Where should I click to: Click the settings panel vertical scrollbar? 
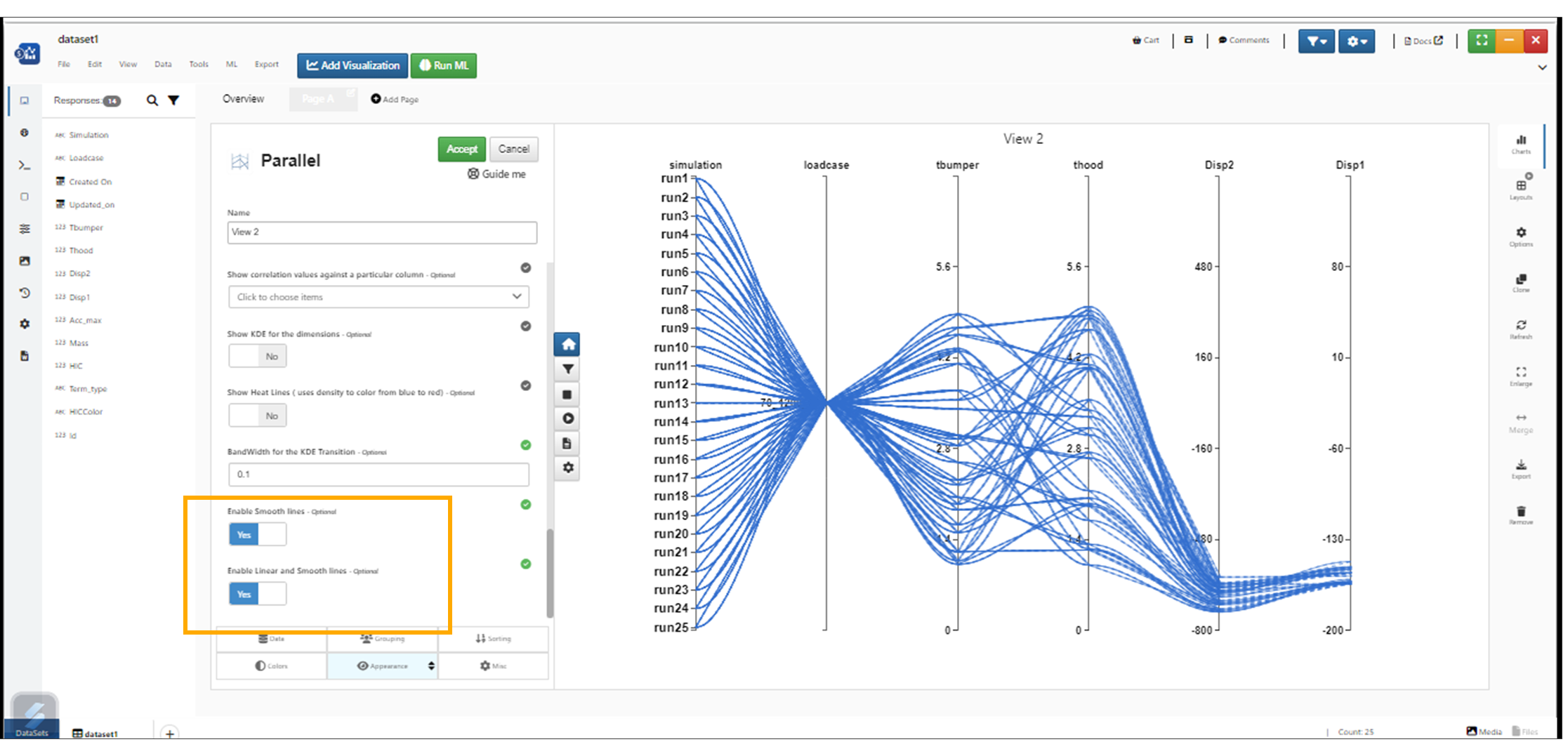[550, 573]
